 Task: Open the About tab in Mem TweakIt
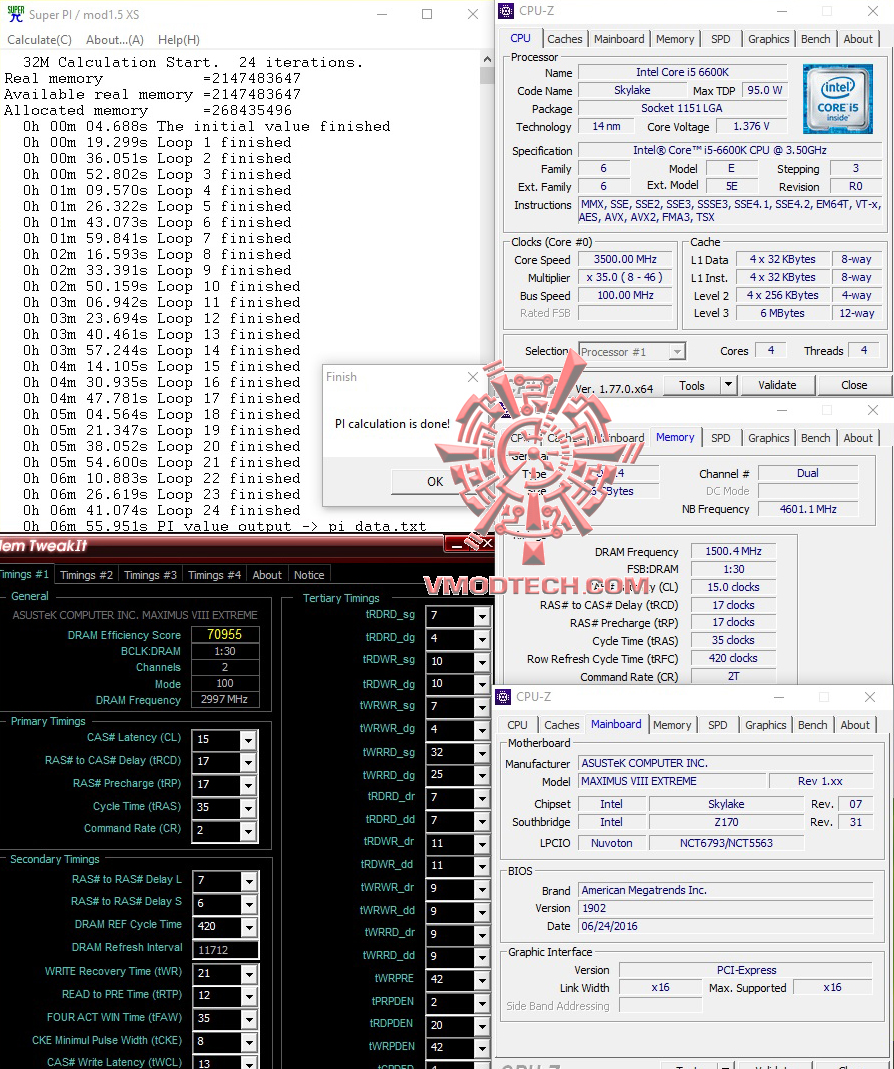267,575
